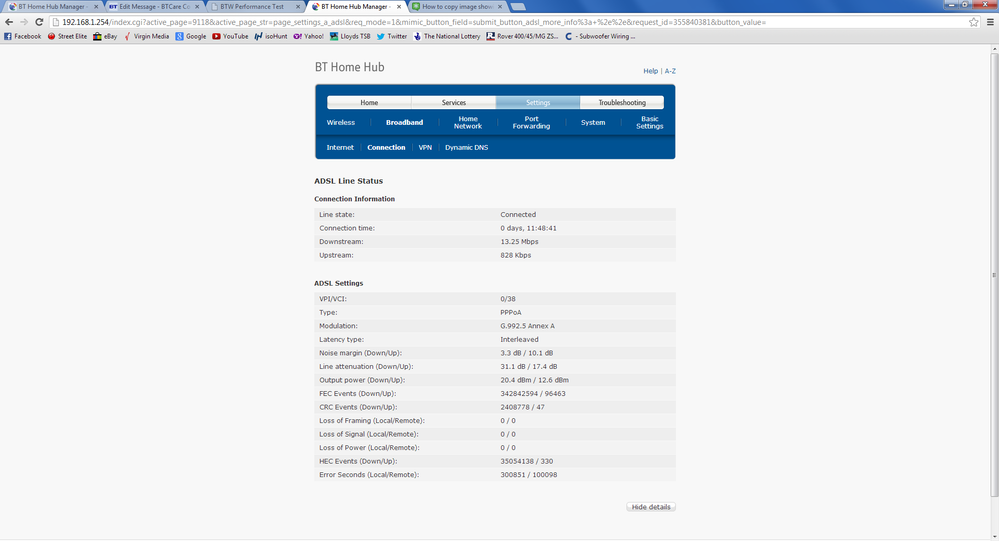Select the Downstream value 13.25 Mbps
999x541 pixels.
[x=519, y=242]
